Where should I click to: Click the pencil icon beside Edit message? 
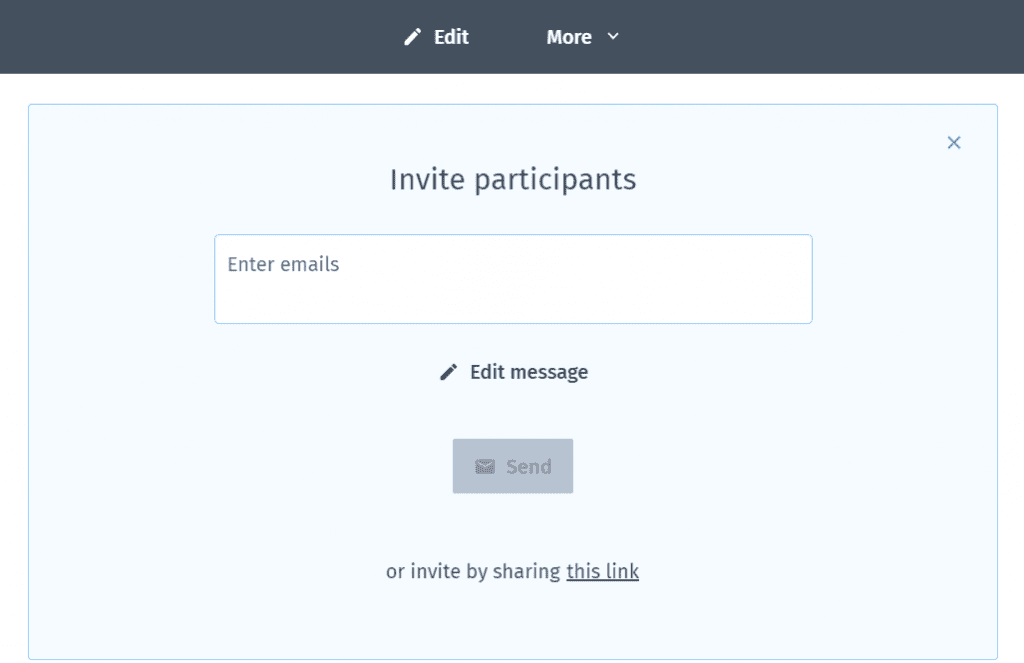[448, 372]
